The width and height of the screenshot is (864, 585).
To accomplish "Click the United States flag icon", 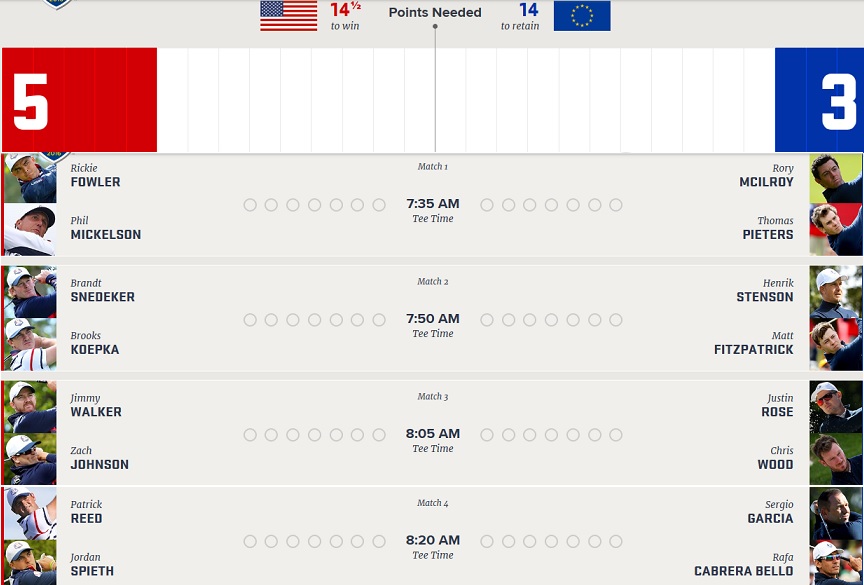I will [288, 16].
